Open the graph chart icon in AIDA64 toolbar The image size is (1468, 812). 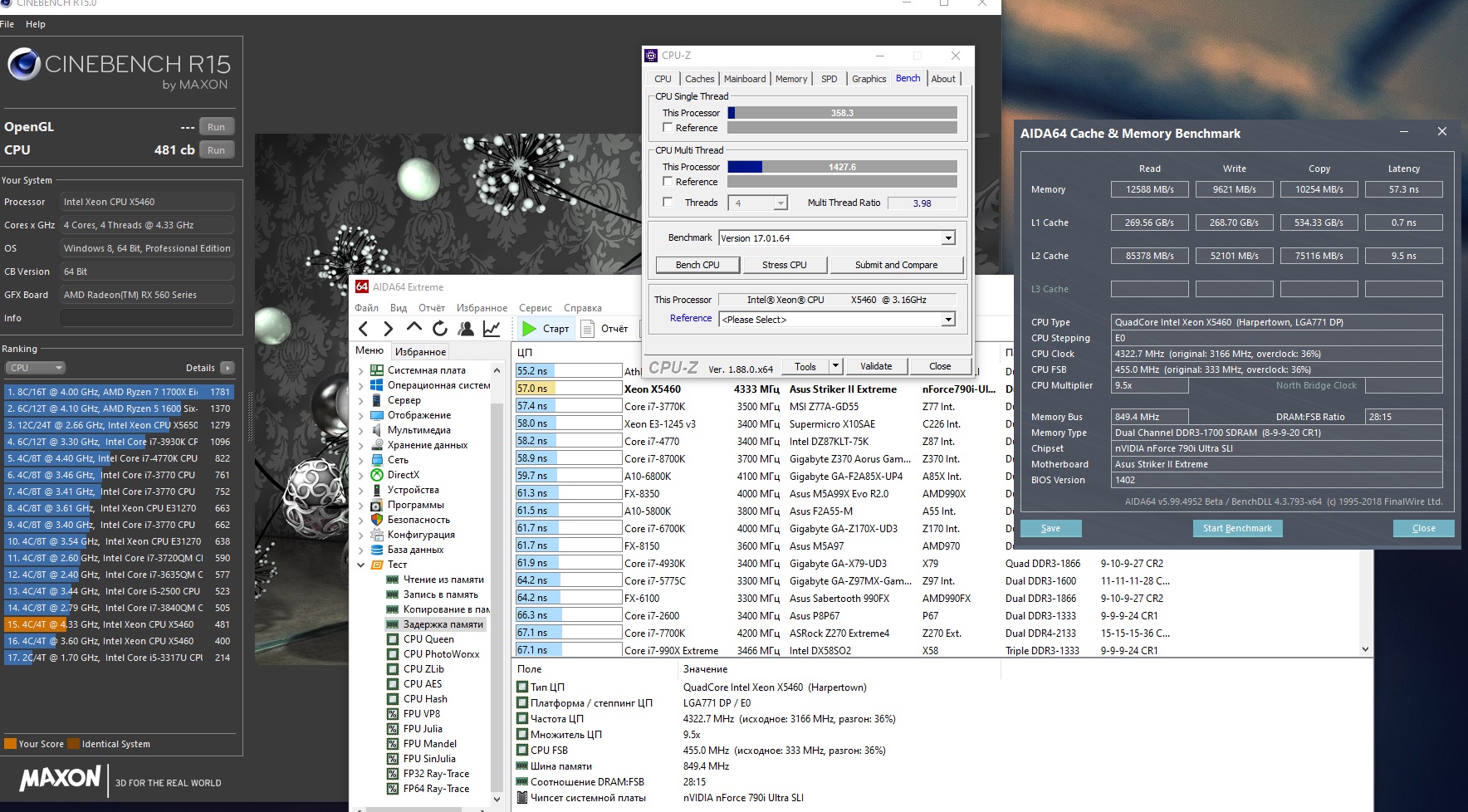(x=492, y=329)
